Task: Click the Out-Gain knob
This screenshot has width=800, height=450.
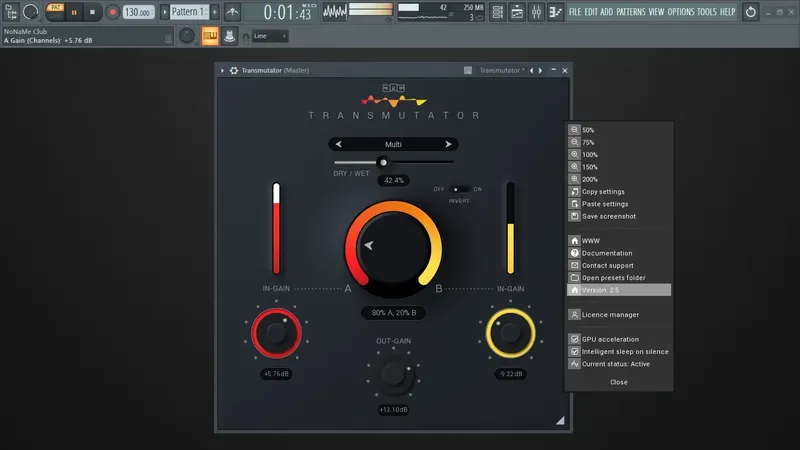Action: point(393,375)
